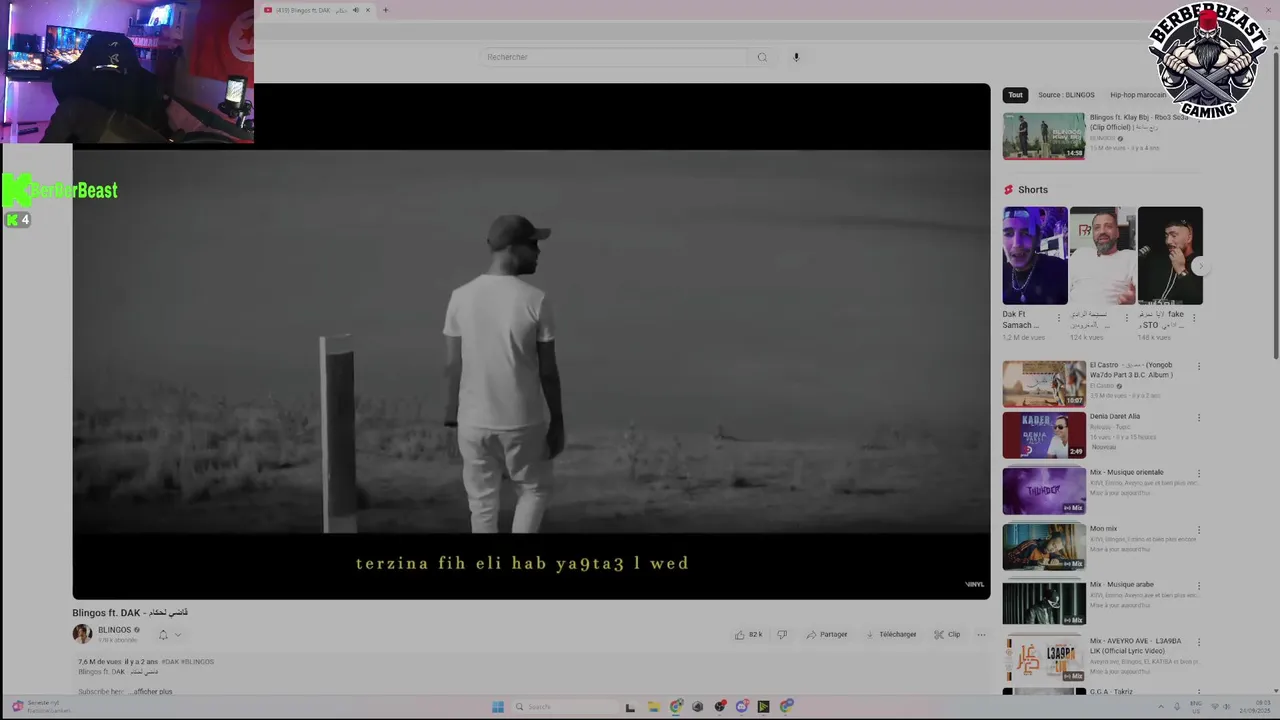Open the Shorts section heading

pyautogui.click(x=1026, y=190)
